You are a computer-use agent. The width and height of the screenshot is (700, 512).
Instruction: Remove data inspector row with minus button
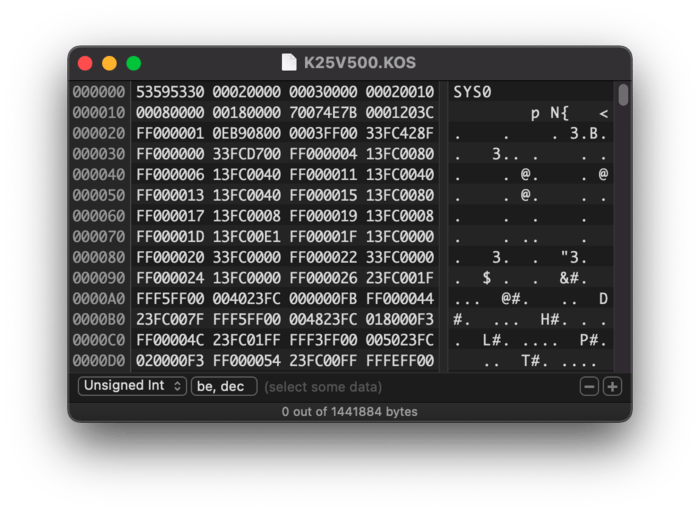(589, 386)
